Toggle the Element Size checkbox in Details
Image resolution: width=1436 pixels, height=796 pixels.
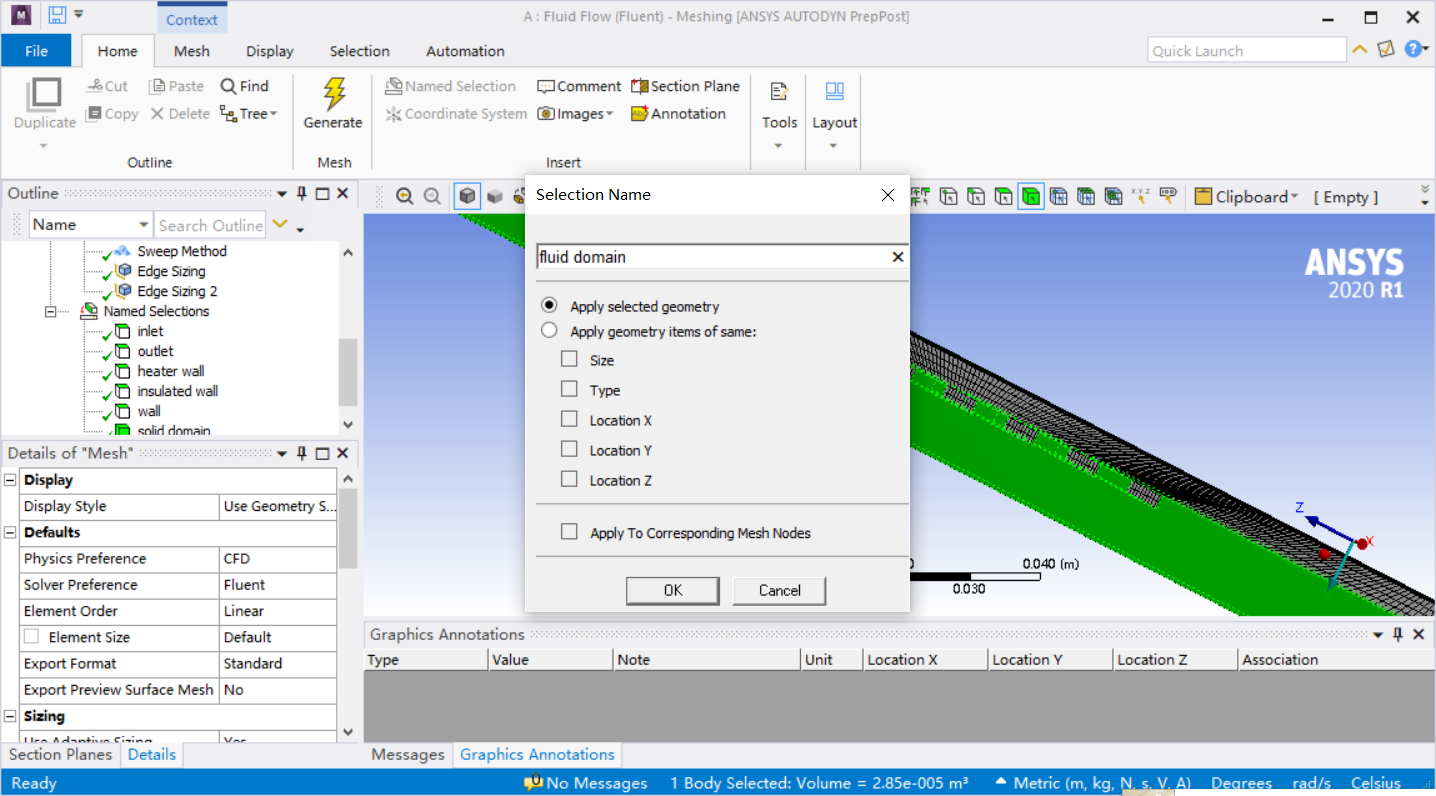(x=31, y=636)
